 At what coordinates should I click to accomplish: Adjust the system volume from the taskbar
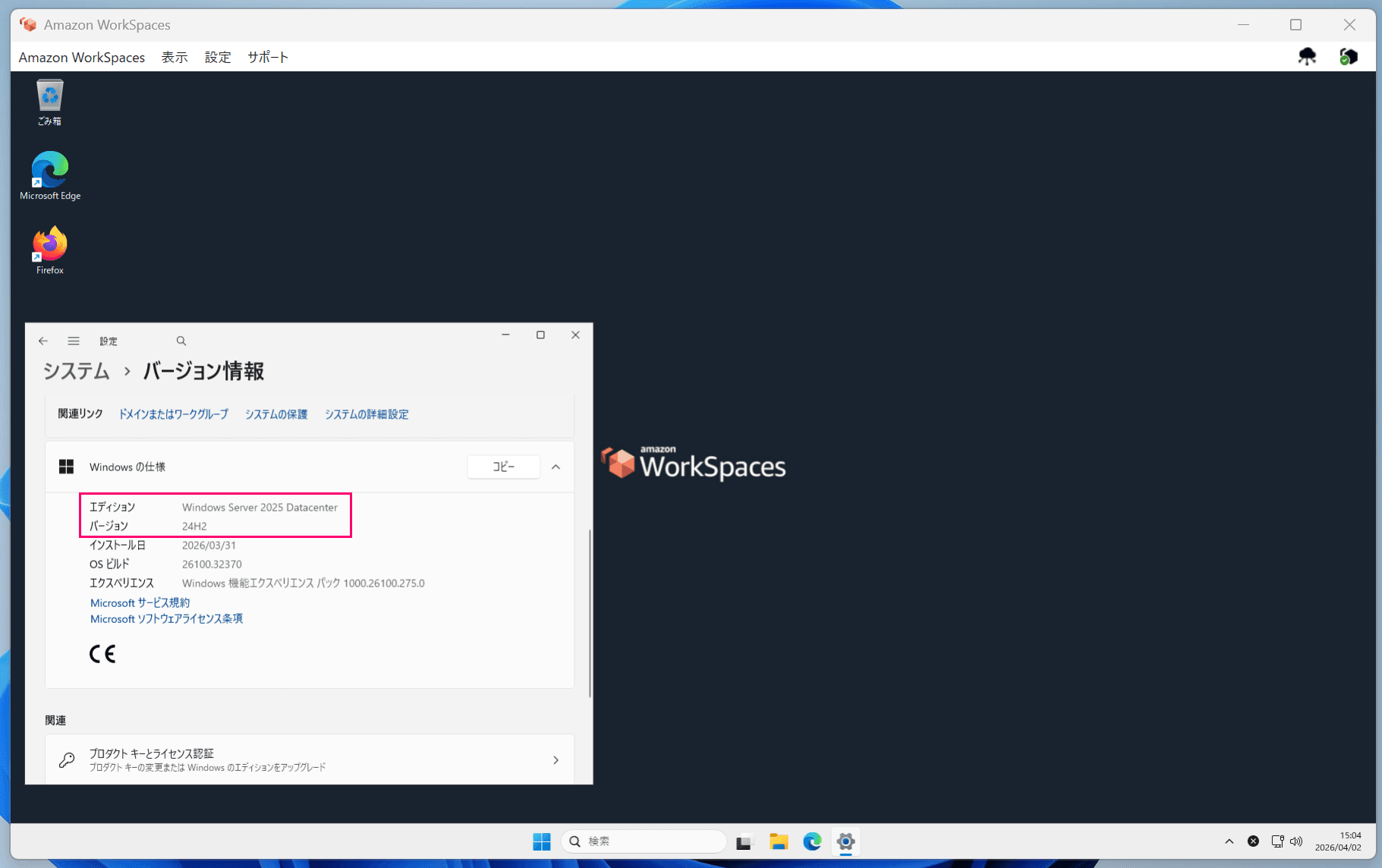tap(1295, 841)
